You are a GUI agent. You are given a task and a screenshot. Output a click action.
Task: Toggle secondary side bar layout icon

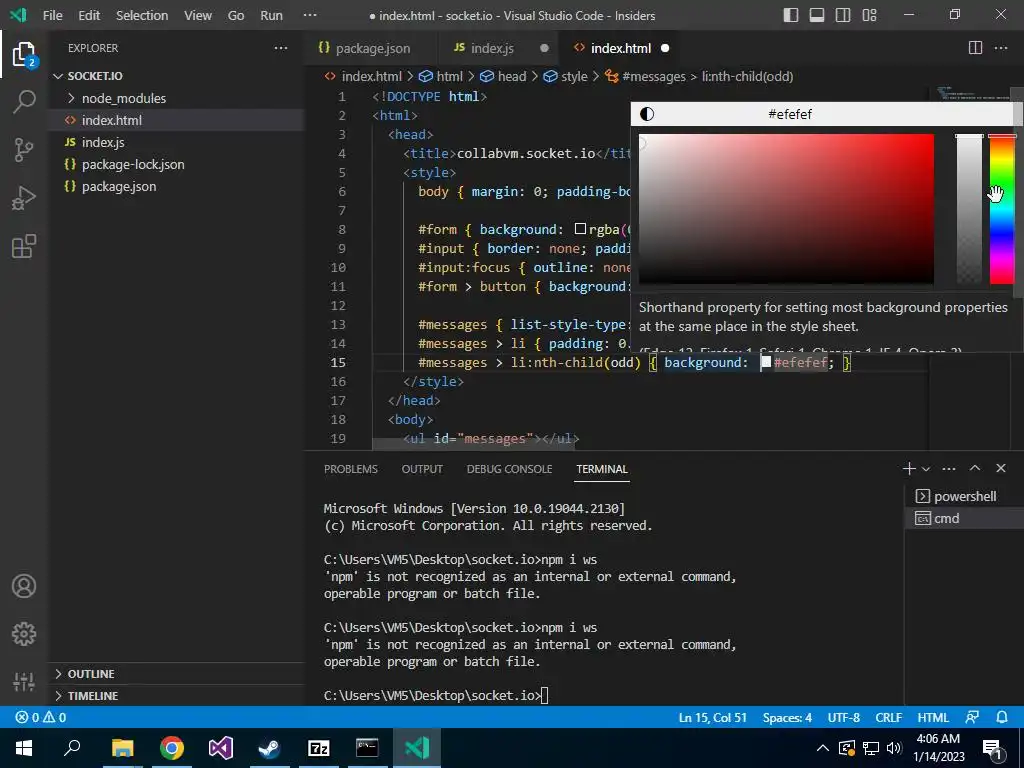tap(843, 15)
